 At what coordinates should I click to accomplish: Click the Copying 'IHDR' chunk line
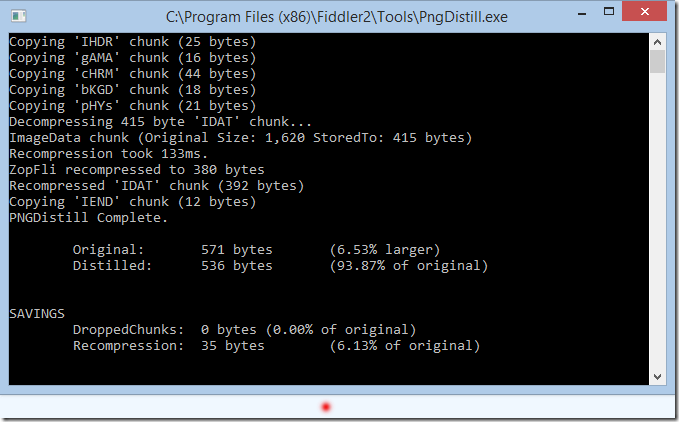[132, 42]
